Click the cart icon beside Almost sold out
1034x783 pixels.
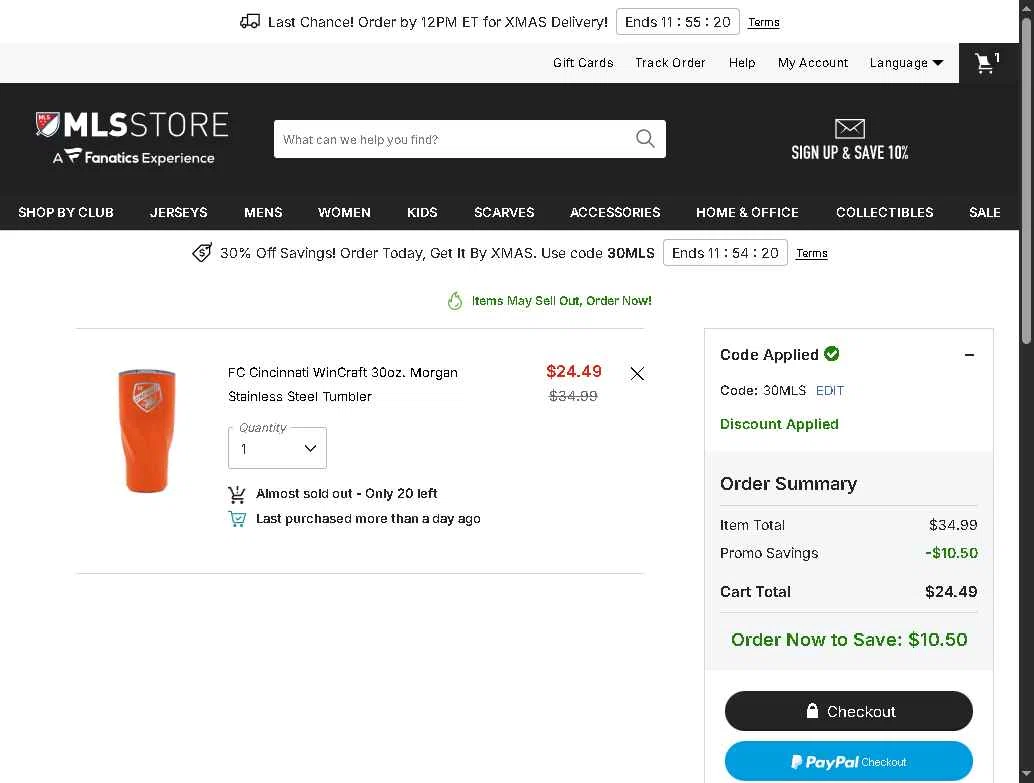[x=237, y=493]
